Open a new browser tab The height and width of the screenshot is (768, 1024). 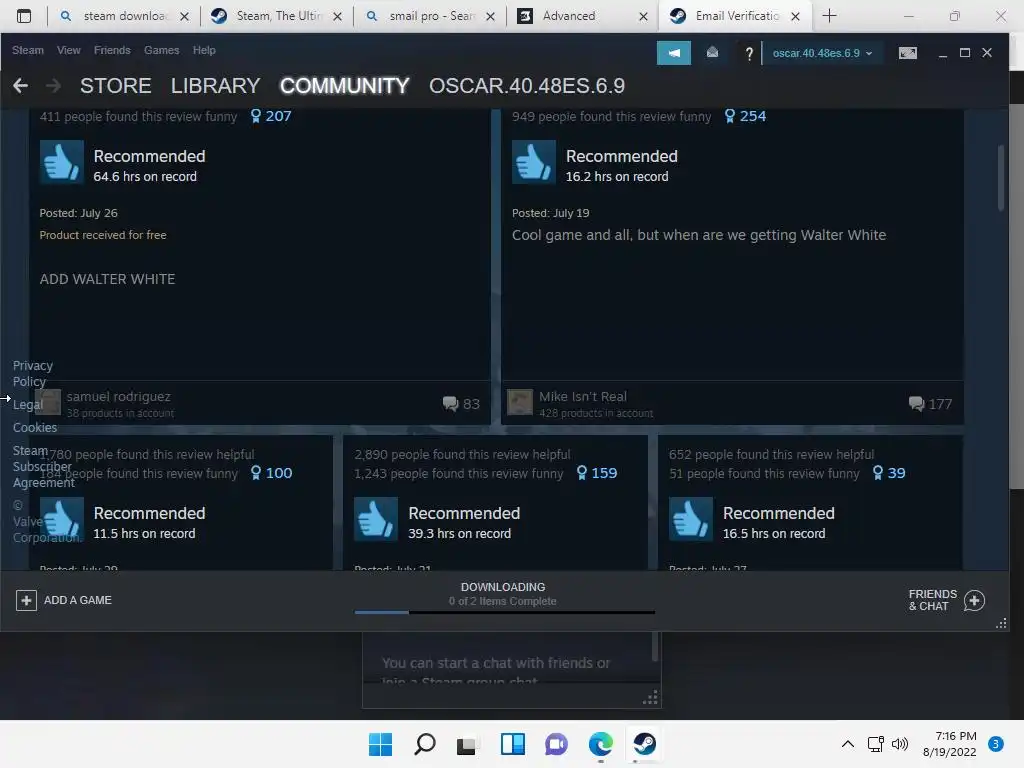829,16
